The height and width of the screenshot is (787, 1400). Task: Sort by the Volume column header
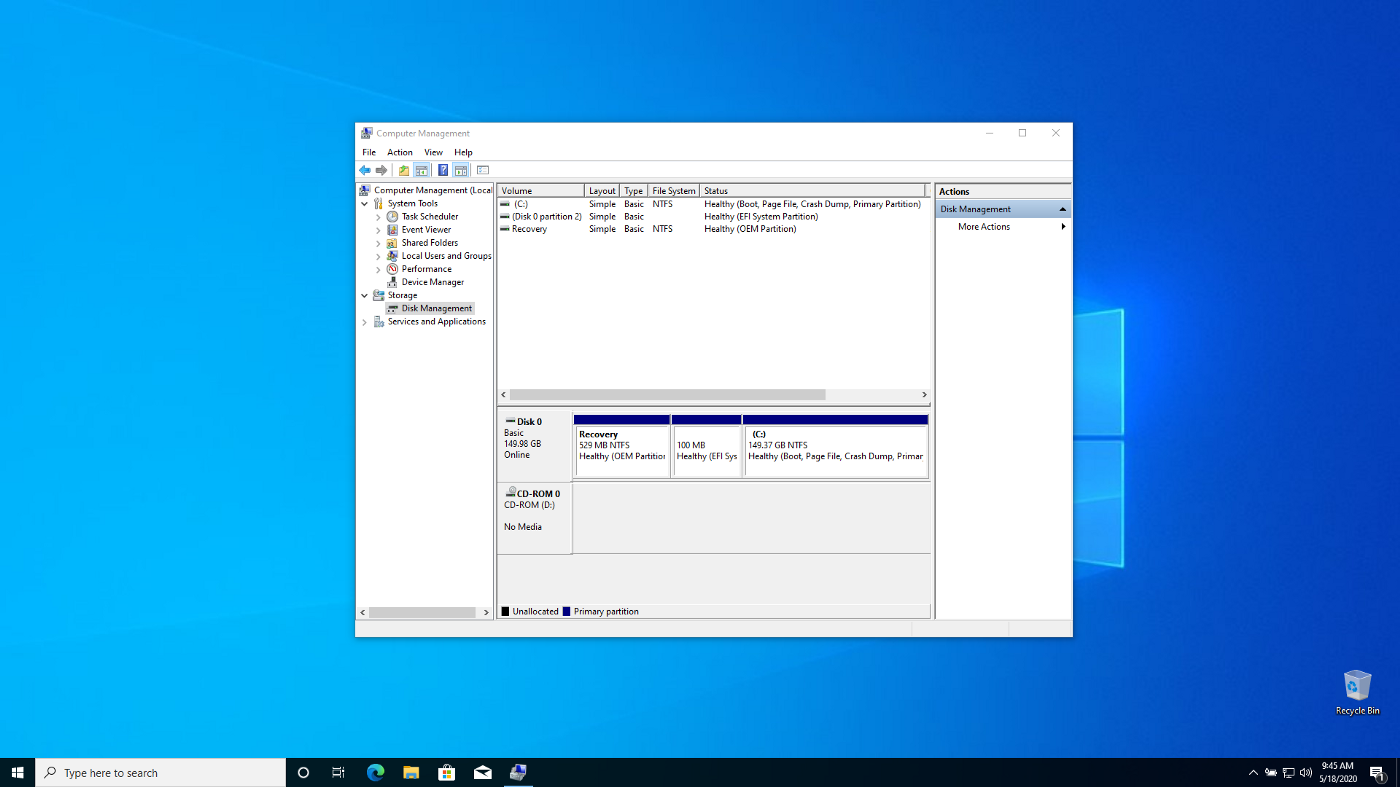[x=541, y=190]
